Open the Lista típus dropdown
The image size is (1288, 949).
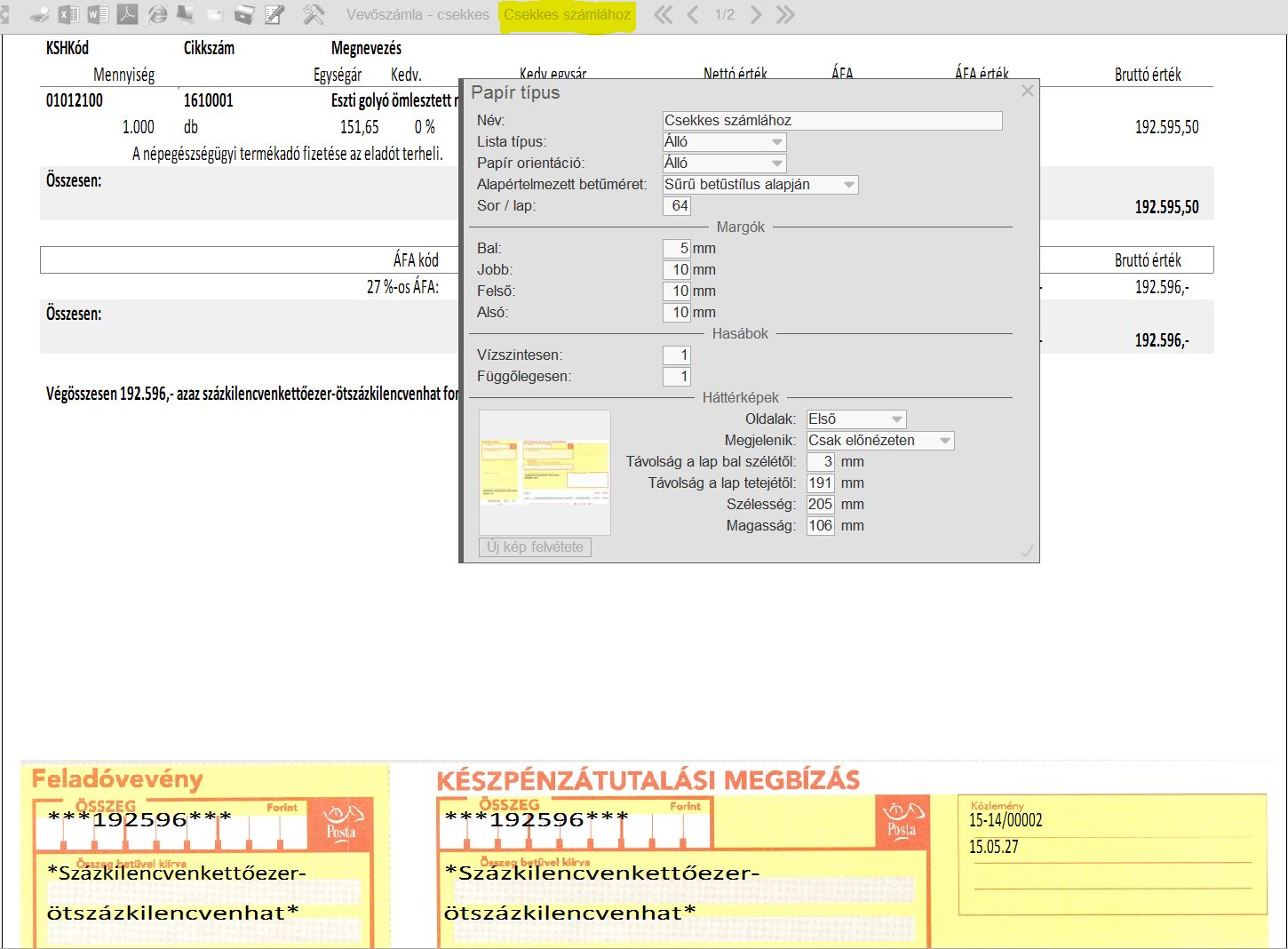click(x=725, y=141)
